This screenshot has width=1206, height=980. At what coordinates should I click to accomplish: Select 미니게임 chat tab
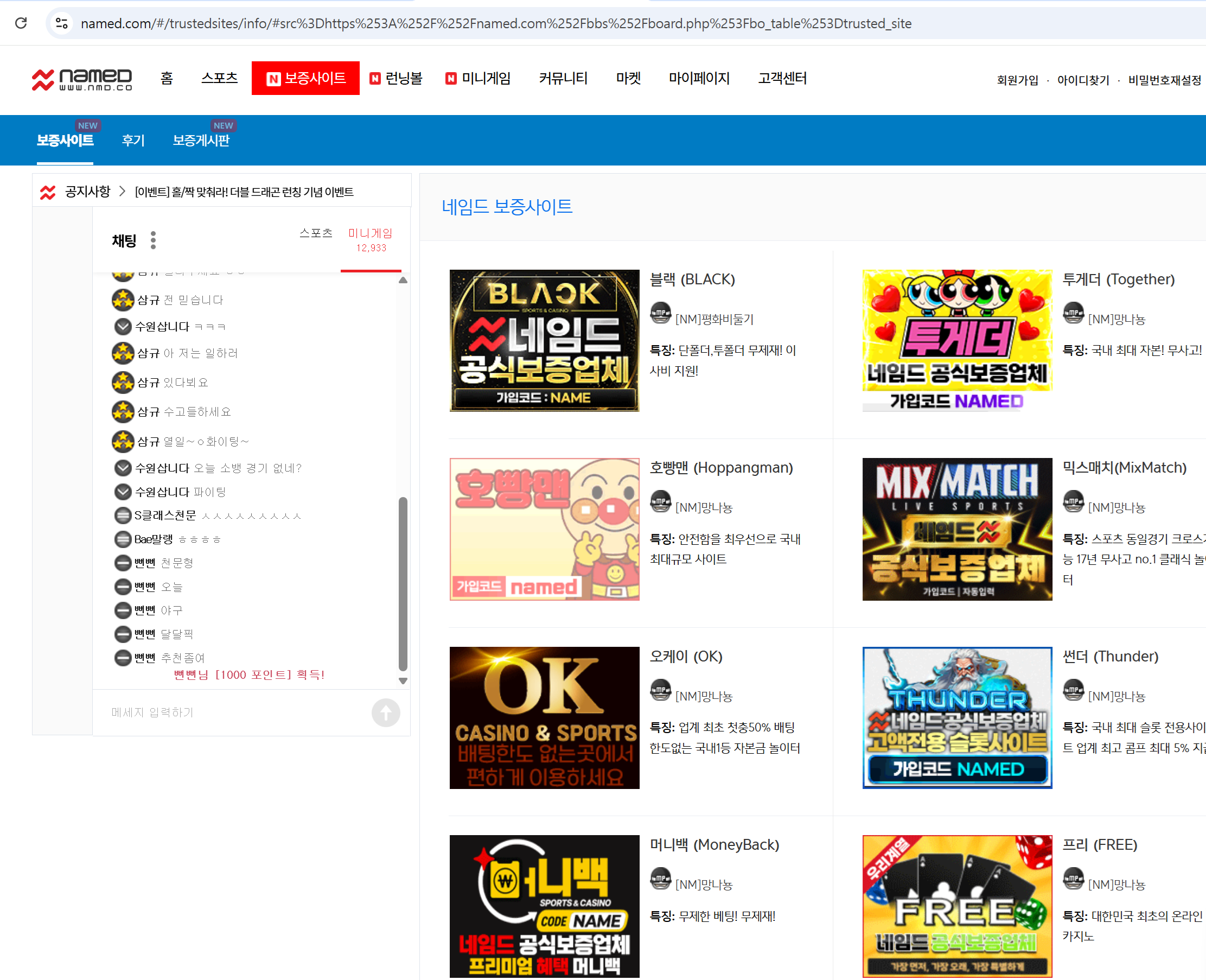click(371, 240)
